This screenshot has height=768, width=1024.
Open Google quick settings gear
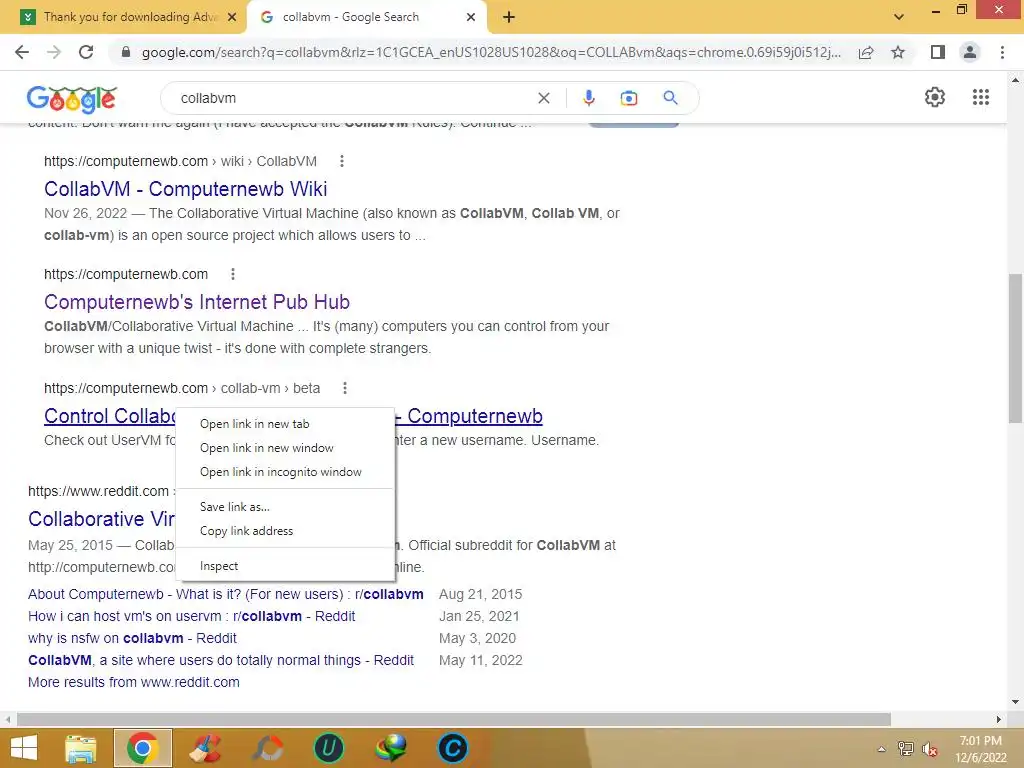[x=935, y=97]
